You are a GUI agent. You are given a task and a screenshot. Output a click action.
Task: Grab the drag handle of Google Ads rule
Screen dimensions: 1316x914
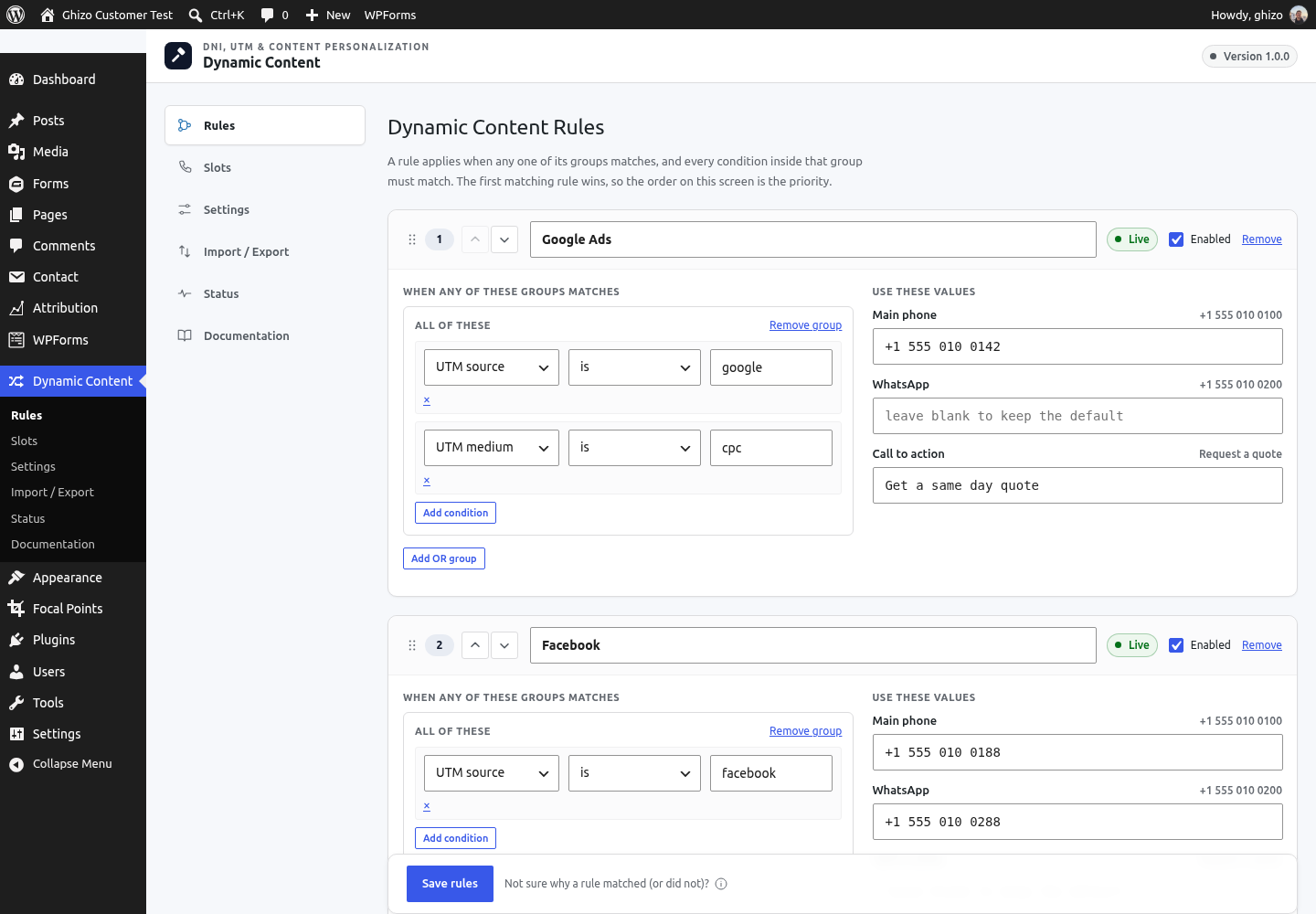tap(412, 239)
